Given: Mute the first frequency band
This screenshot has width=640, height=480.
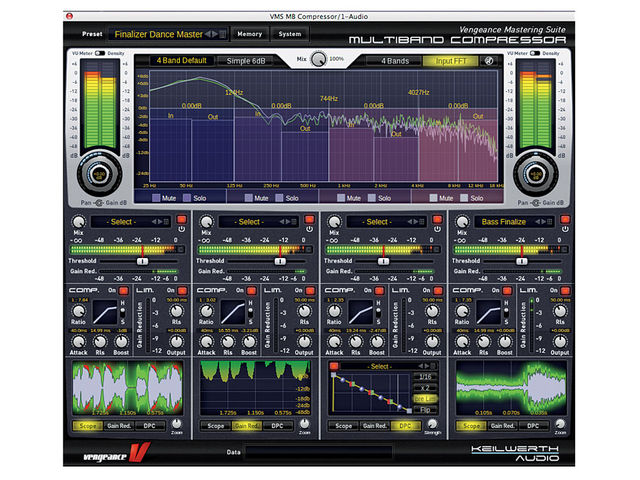Looking at the screenshot, I should coord(156,198).
